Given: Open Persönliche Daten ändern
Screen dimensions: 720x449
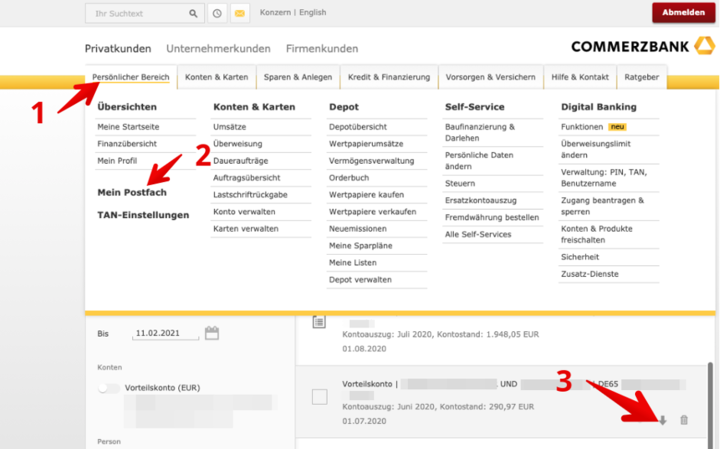Looking at the screenshot, I should point(479,161).
